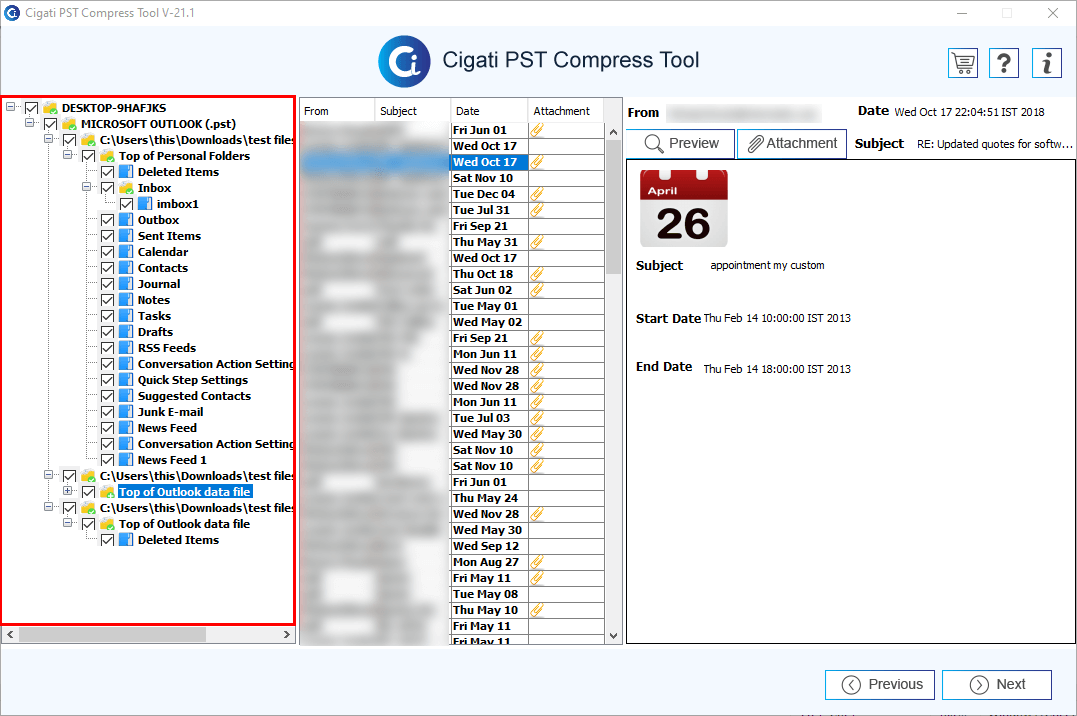This screenshot has width=1077, height=716.
Task: Click the folder tree scroll left arrow
Action: (x=10, y=635)
